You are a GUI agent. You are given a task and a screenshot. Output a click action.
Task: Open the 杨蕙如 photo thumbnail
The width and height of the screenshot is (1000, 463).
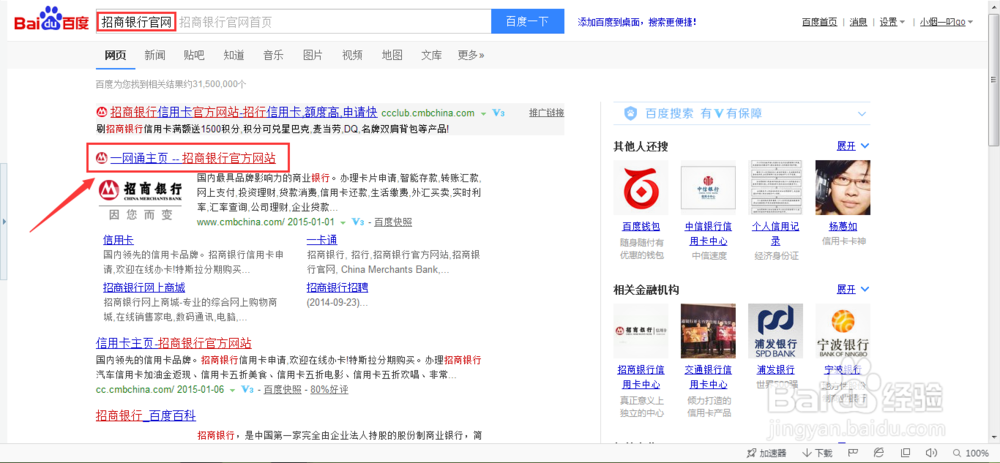pyautogui.click(x=843, y=187)
